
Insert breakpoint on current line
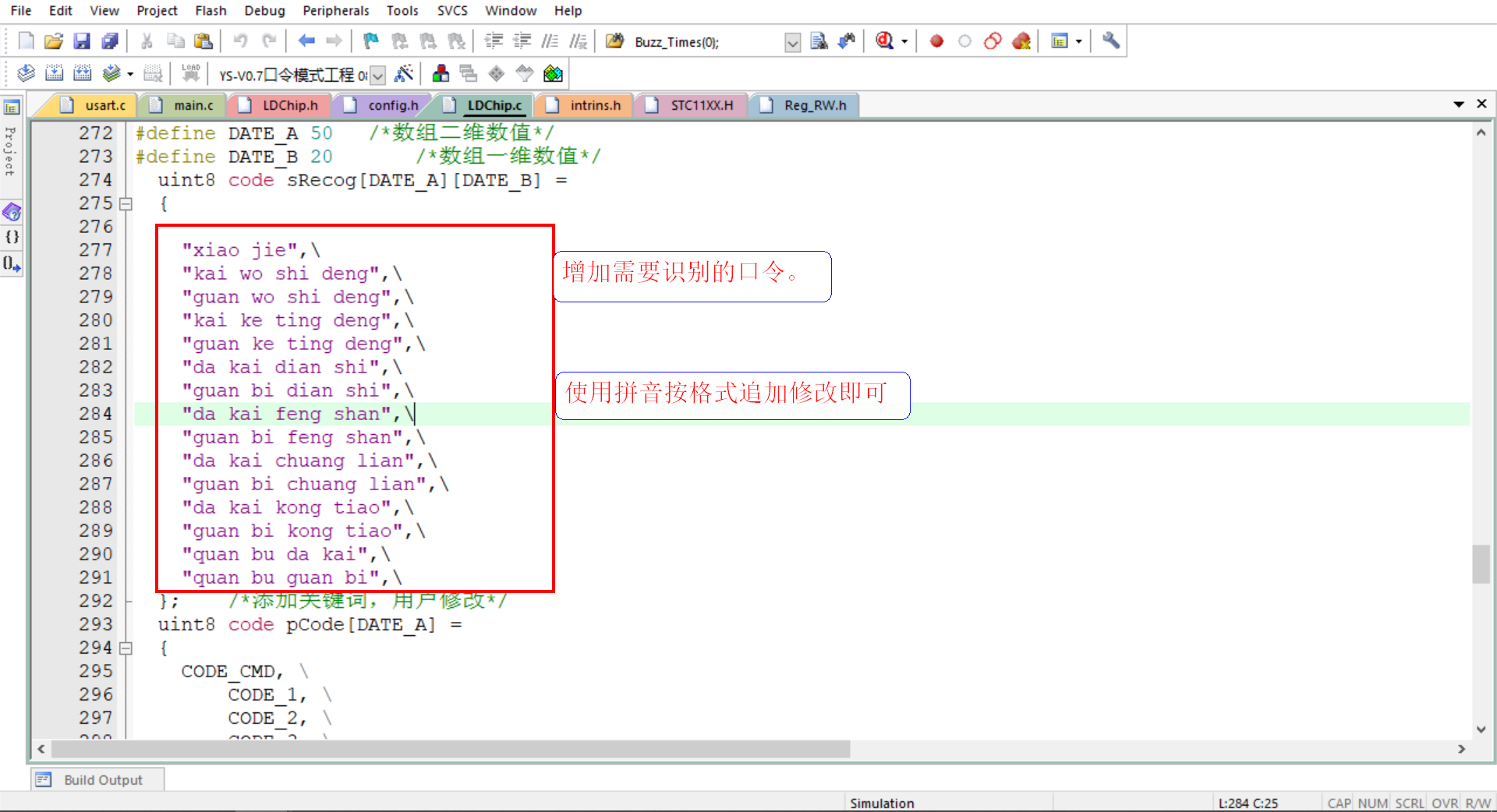click(x=936, y=41)
